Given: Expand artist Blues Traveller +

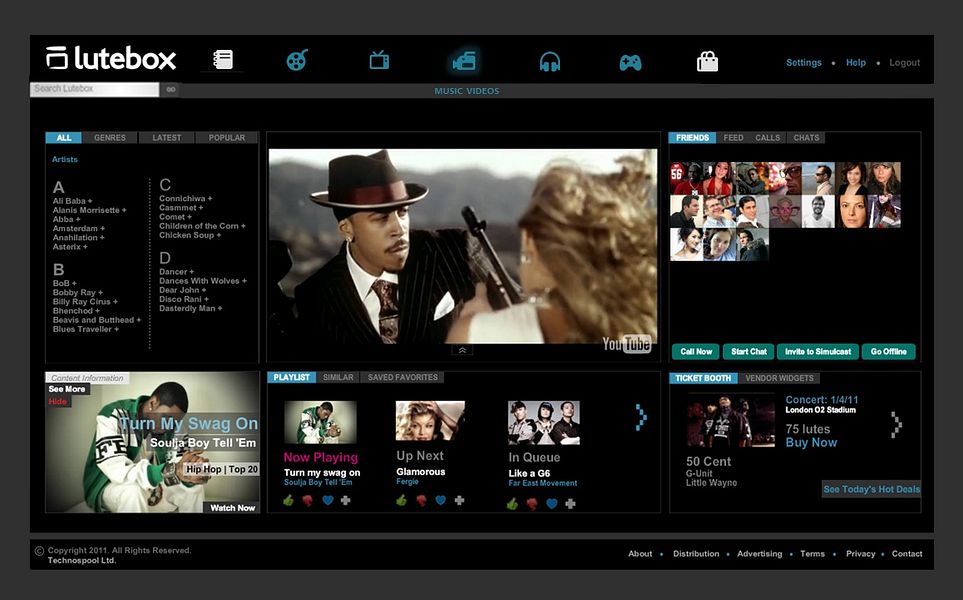Looking at the screenshot, I should tap(86, 329).
